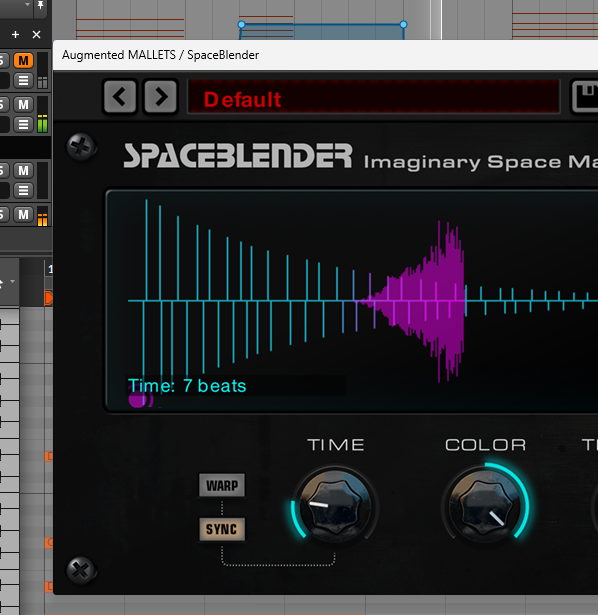This screenshot has width=598, height=615.
Task: Mute the fourth track in the DAW
Action: tap(24, 214)
